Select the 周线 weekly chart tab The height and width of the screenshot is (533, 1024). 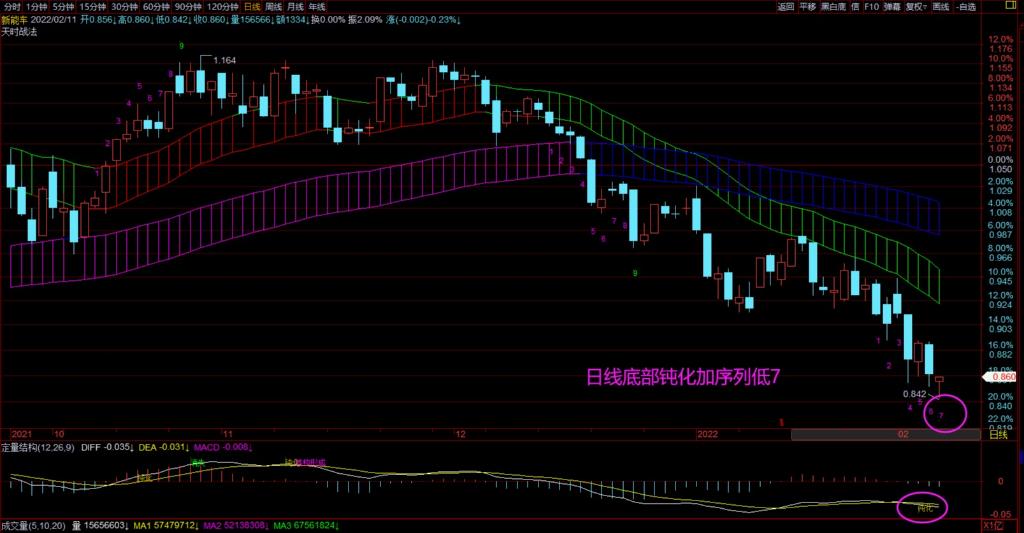[x=273, y=7]
